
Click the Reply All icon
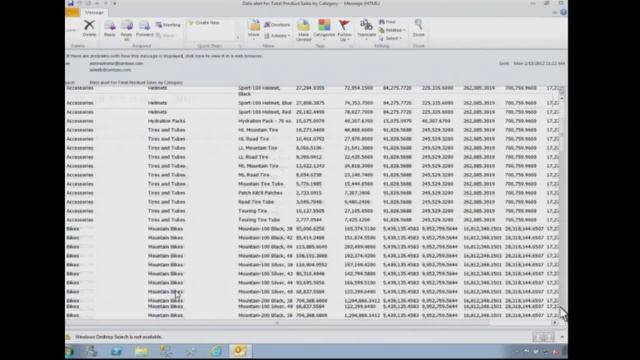(x=127, y=30)
